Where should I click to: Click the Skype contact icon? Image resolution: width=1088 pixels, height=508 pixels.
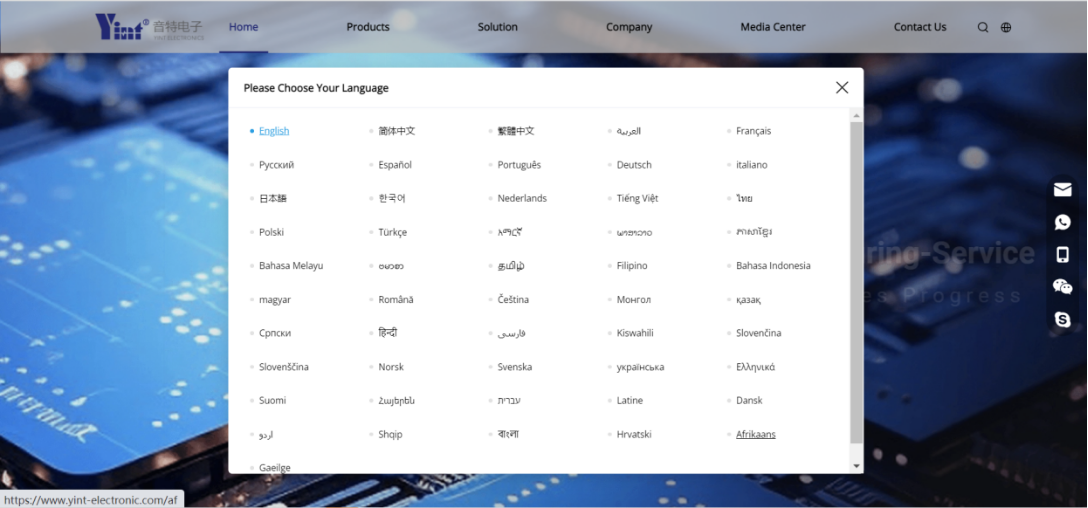1062,320
